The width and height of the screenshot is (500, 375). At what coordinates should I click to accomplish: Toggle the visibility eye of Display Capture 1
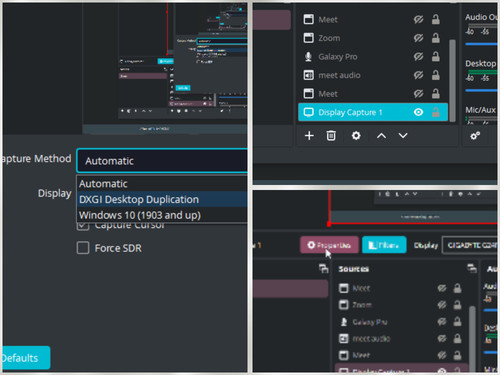[x=418, y=112]
